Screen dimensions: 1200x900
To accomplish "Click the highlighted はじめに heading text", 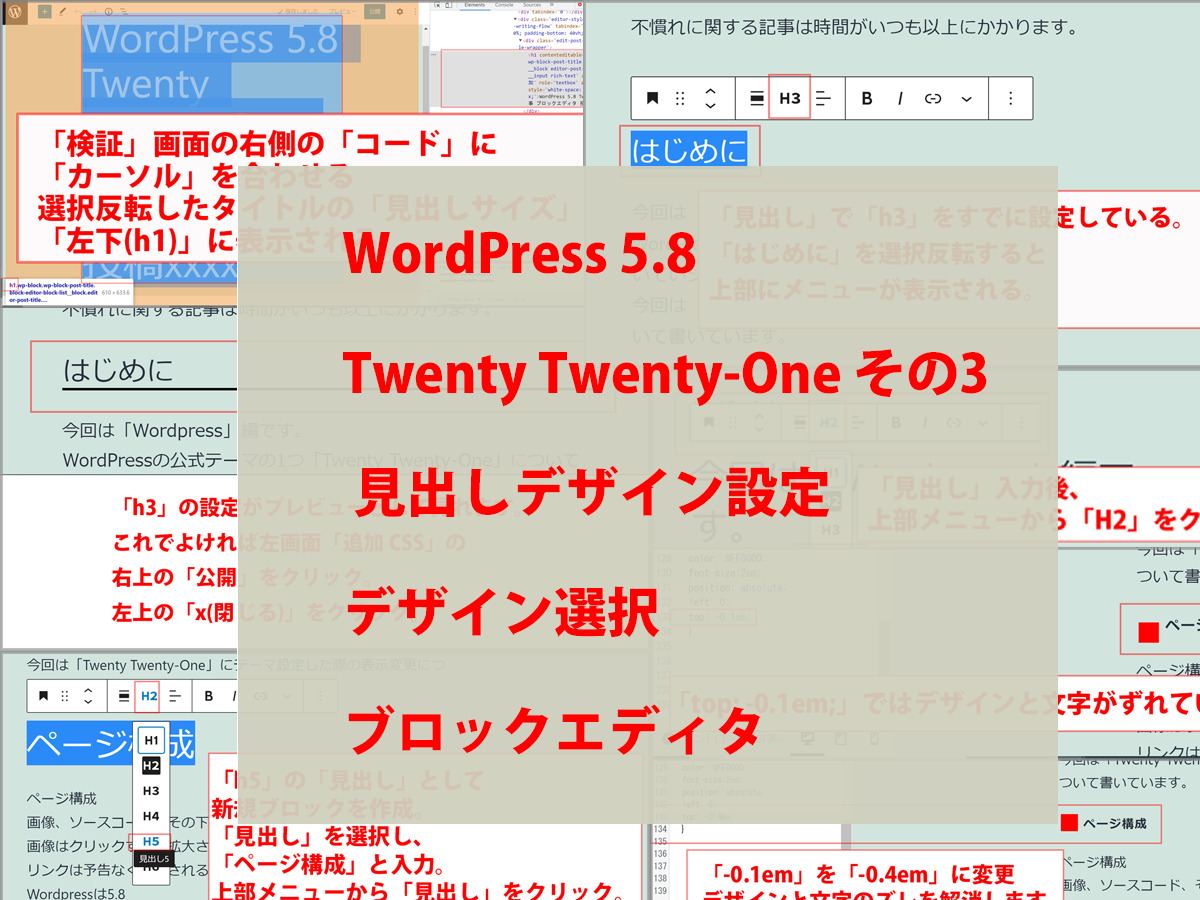I will pos(689,151).
